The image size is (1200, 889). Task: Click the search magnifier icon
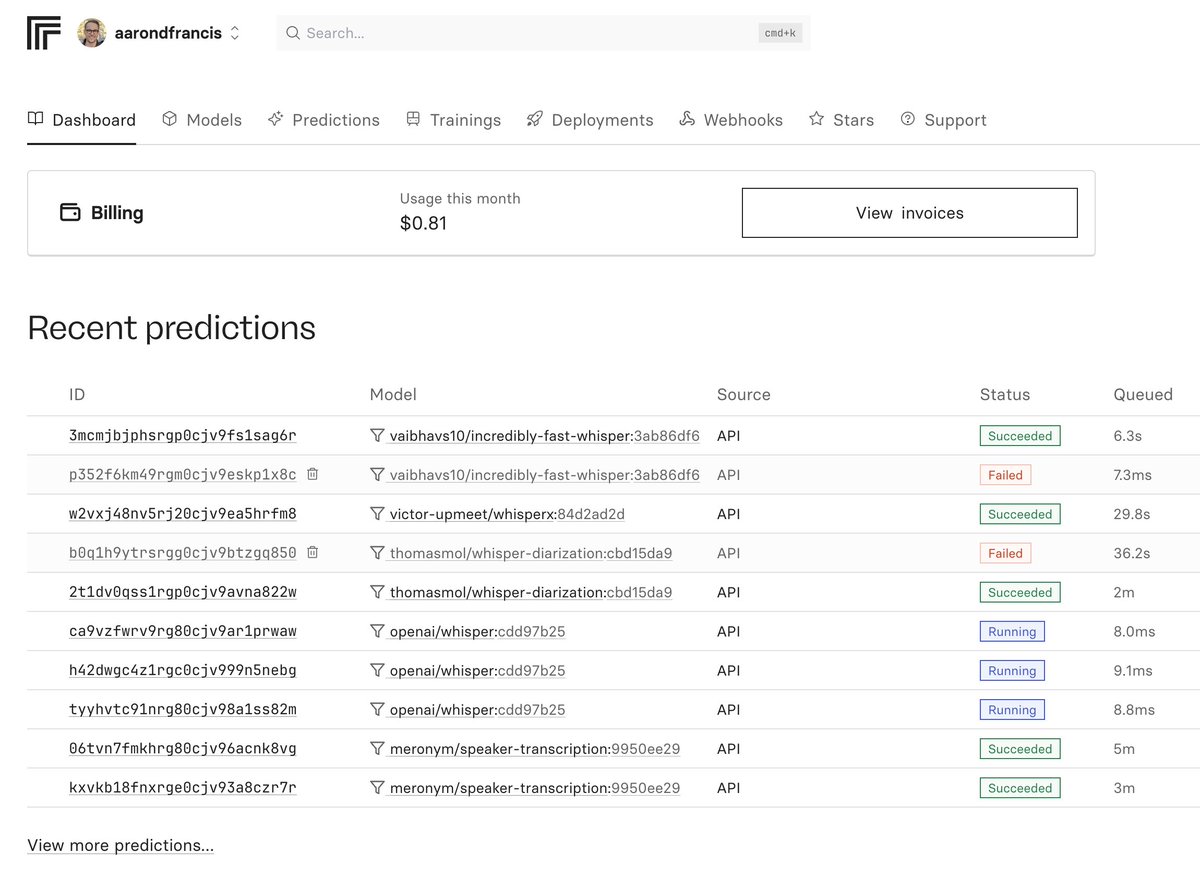293,33
